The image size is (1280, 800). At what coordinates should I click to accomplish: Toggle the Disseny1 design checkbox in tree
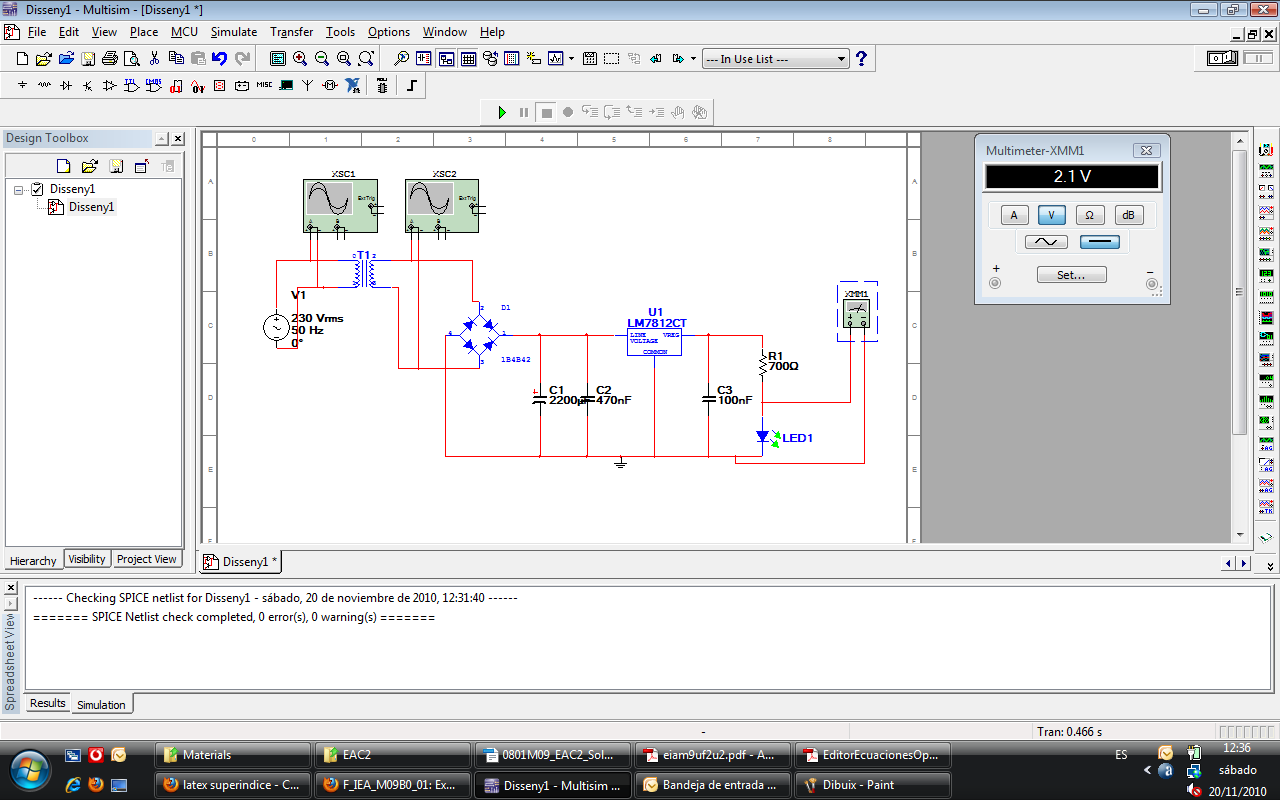[37, 189]
